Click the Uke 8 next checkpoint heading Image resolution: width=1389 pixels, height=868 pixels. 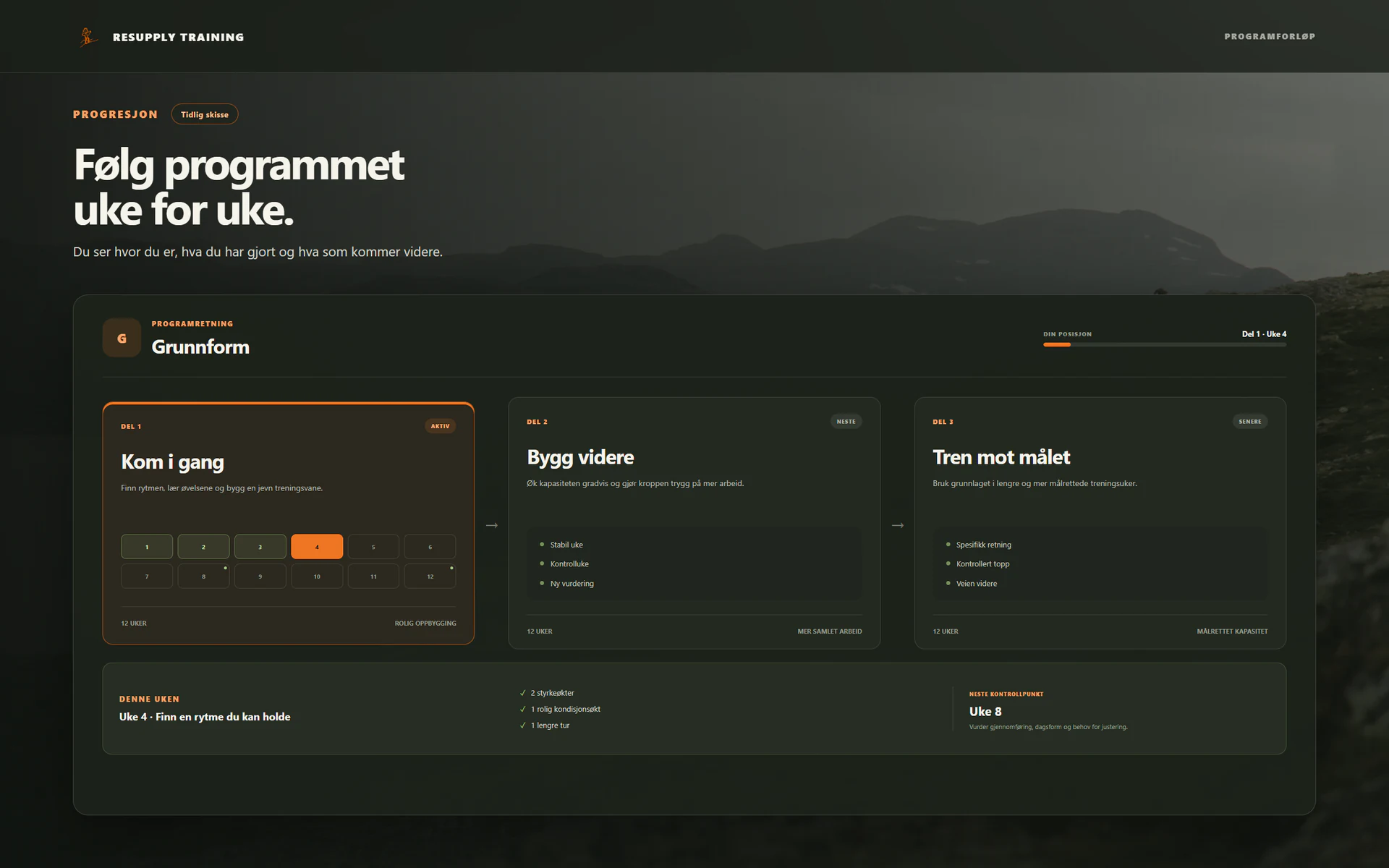[985, 712]
